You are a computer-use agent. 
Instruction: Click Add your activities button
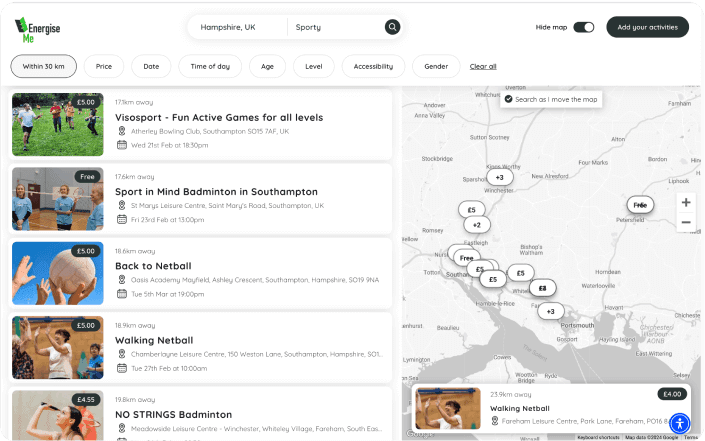(647, 27)
